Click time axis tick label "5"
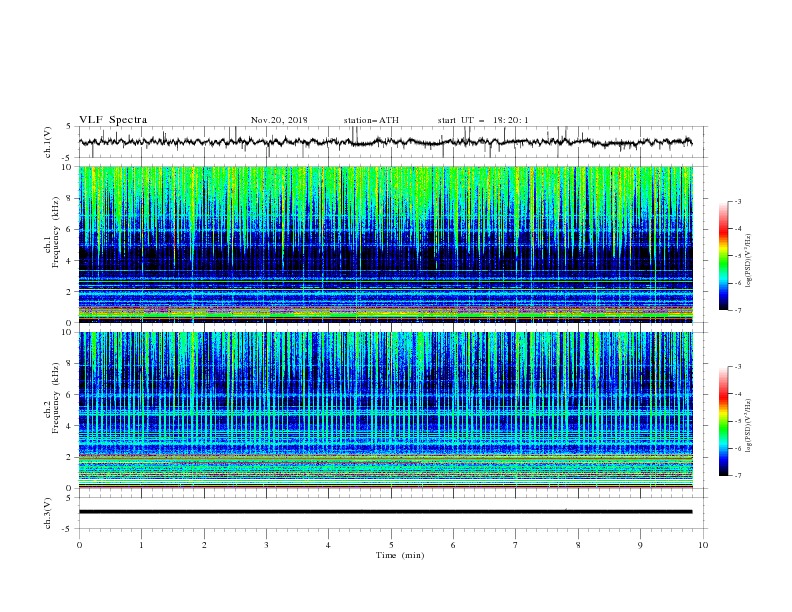This screenshot has height=612, width=792. tap(391, 545)
